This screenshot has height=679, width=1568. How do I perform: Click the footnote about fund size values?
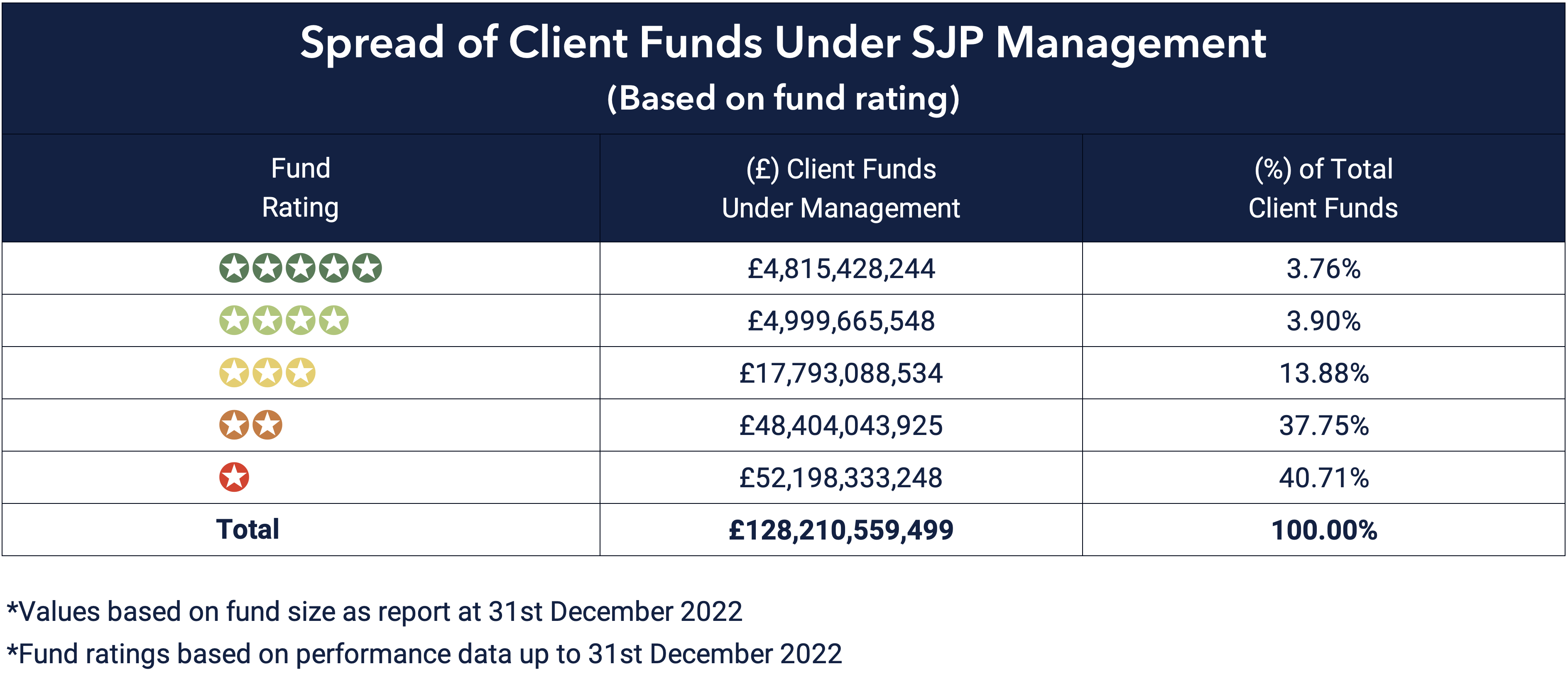point(374,611)
